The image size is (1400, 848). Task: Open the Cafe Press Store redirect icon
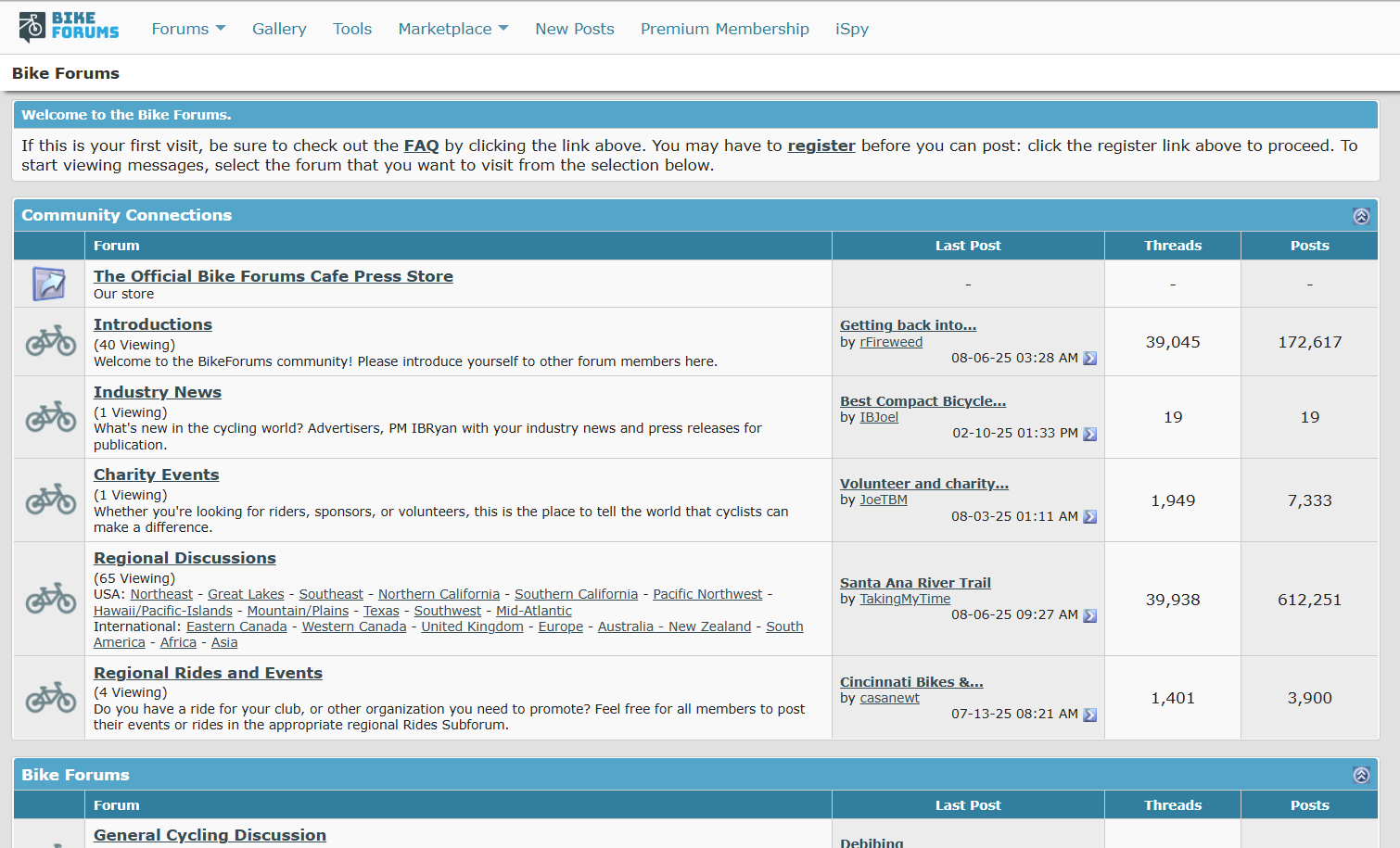(x=49, y=284)
